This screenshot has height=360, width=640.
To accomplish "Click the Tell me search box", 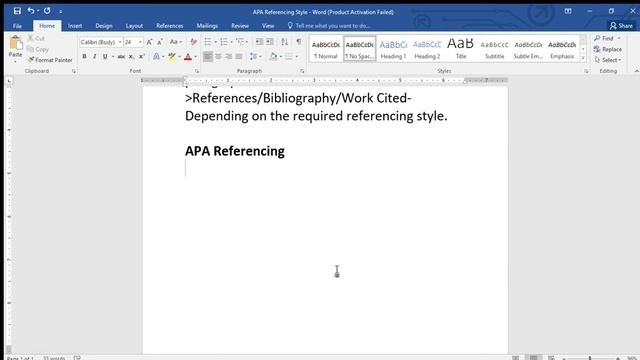I will [x=329, y=26].
